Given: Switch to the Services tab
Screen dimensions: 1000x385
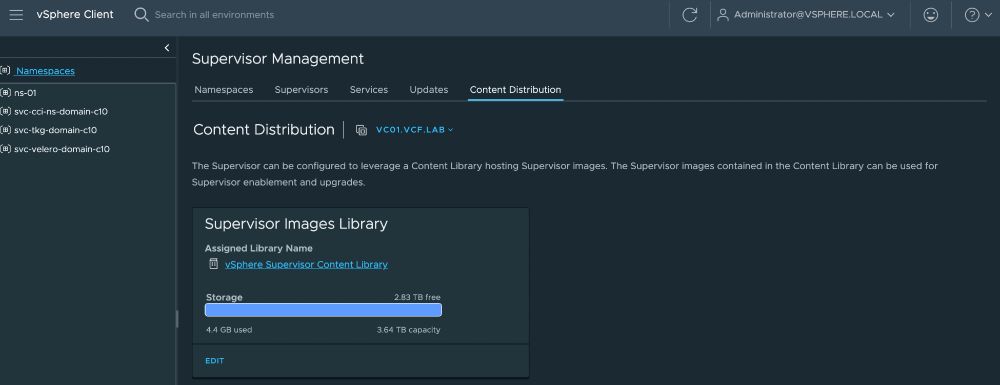Looking at the screenshot, I should coord(369,90).
